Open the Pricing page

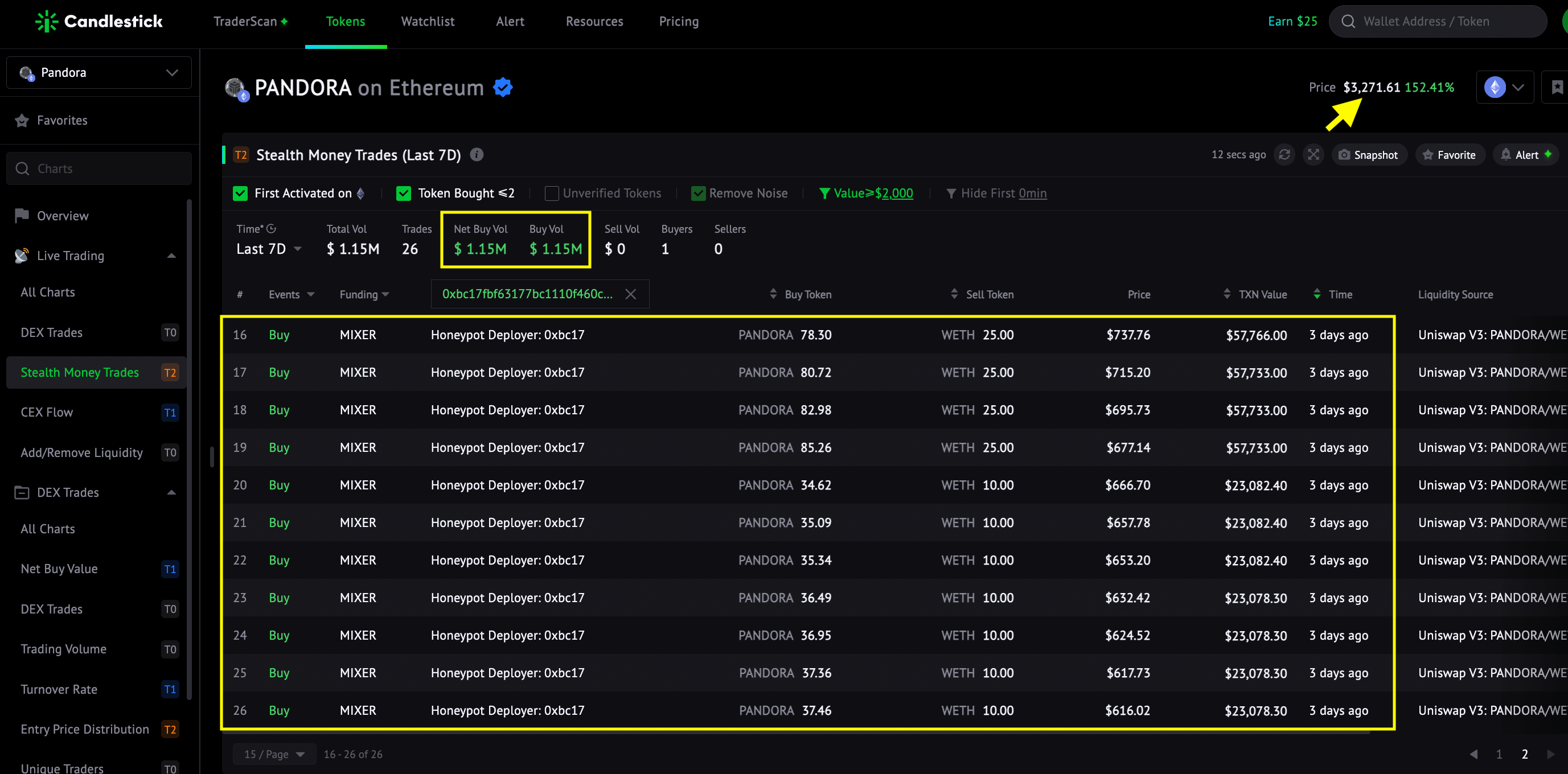pos(679,21)
